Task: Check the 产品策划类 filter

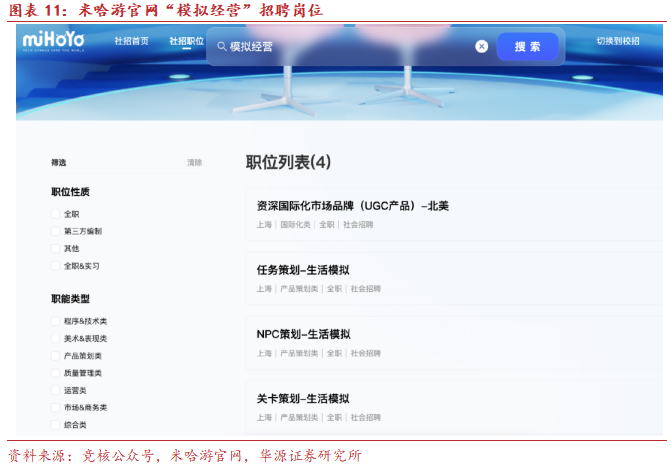Action: click(x=55, y=355)
